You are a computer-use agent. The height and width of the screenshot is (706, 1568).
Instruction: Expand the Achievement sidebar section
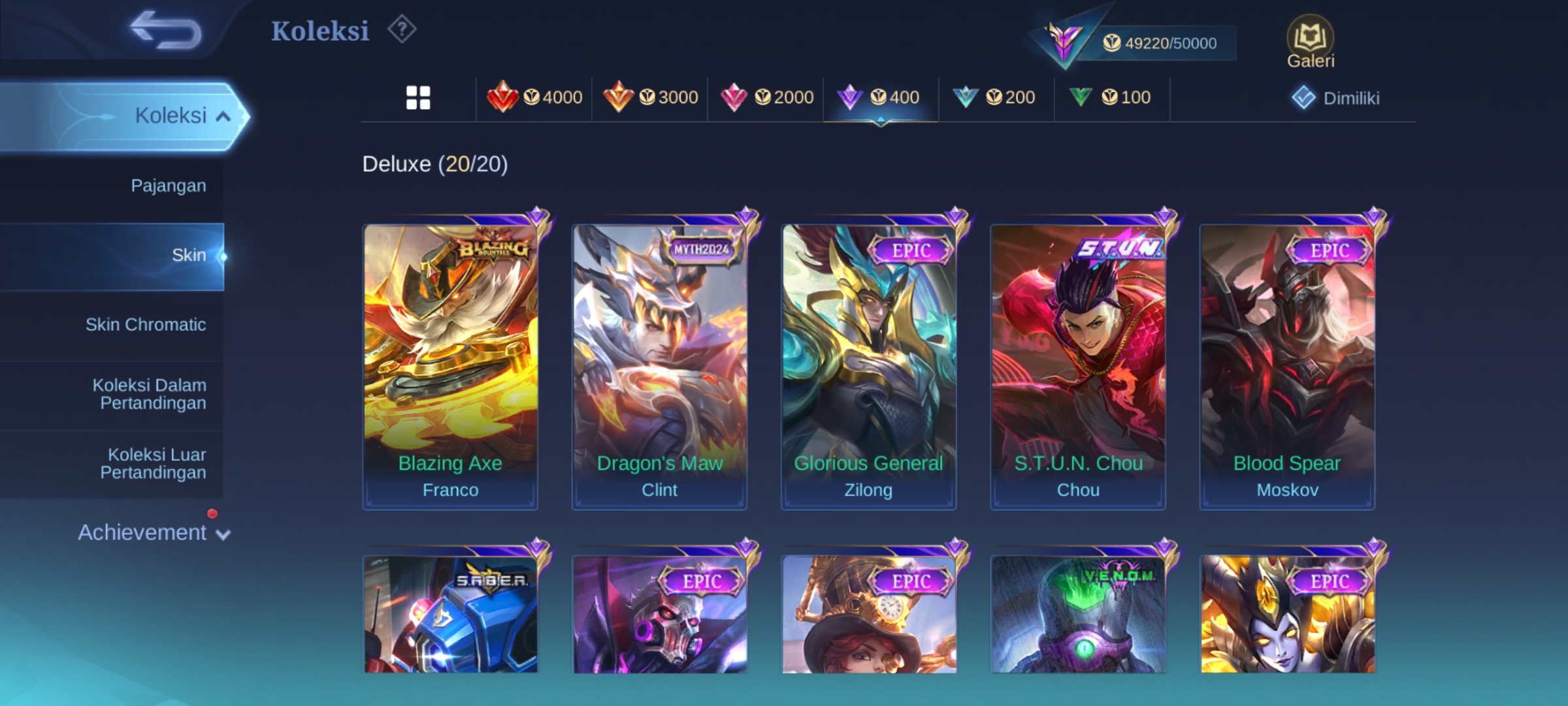[x=154, y=533]
